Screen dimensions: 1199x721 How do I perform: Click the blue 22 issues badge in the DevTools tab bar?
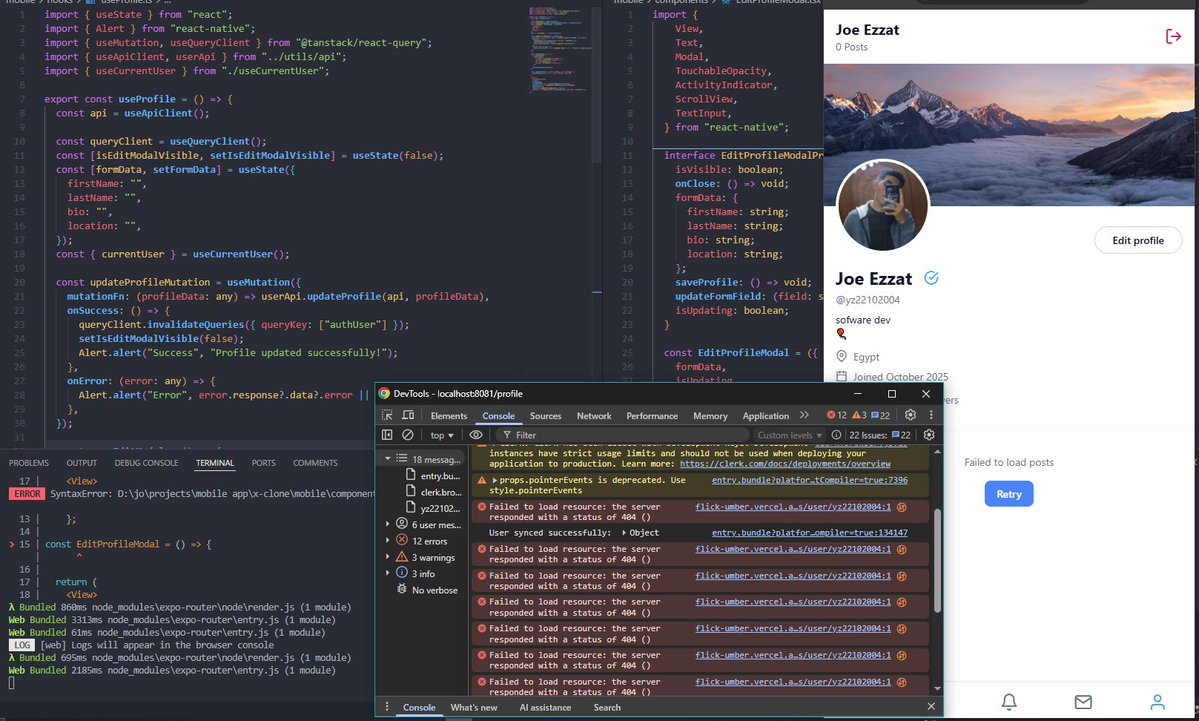(x=880, y=415)
